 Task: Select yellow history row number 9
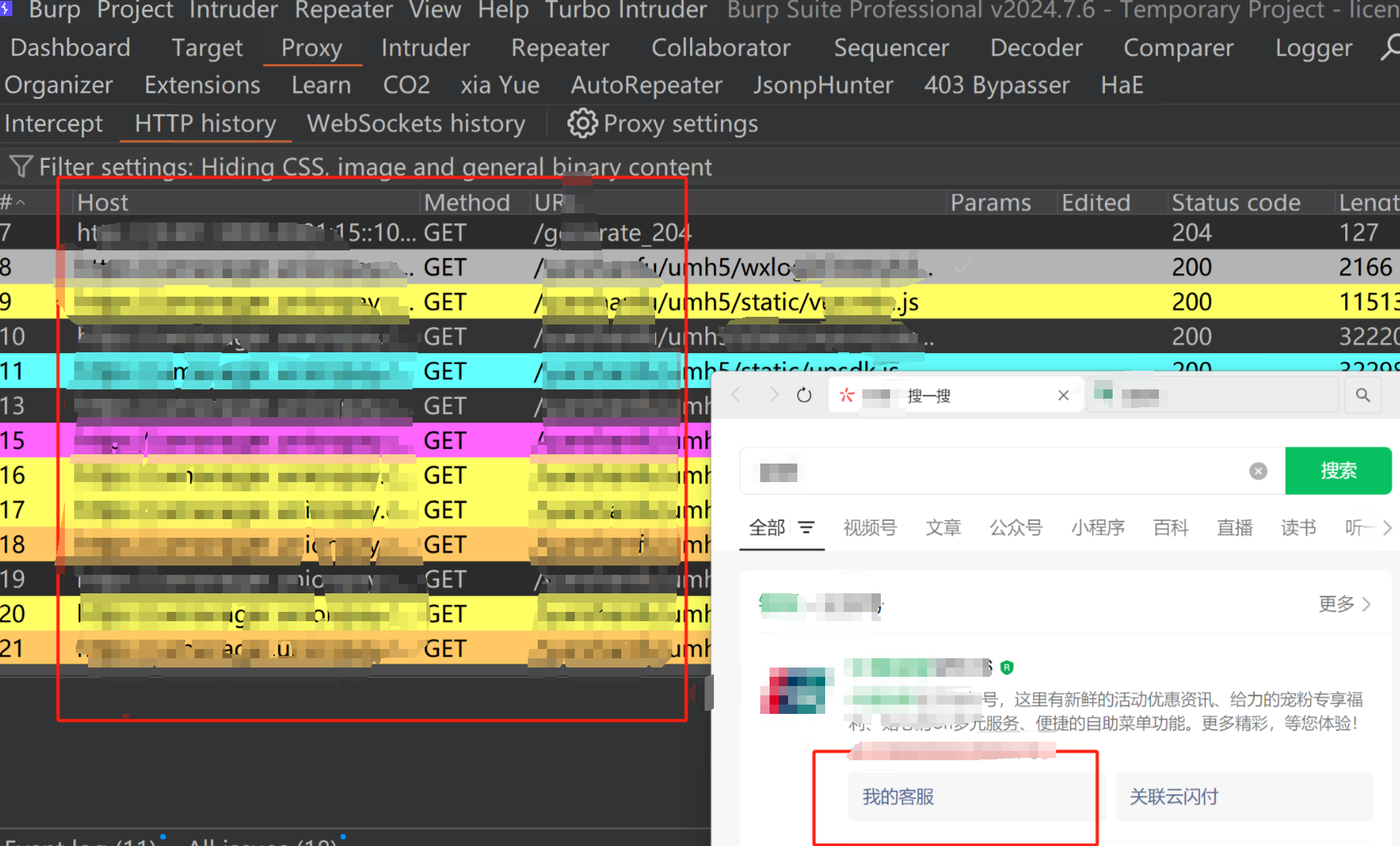pyautogui.click(x=700, y=302)
